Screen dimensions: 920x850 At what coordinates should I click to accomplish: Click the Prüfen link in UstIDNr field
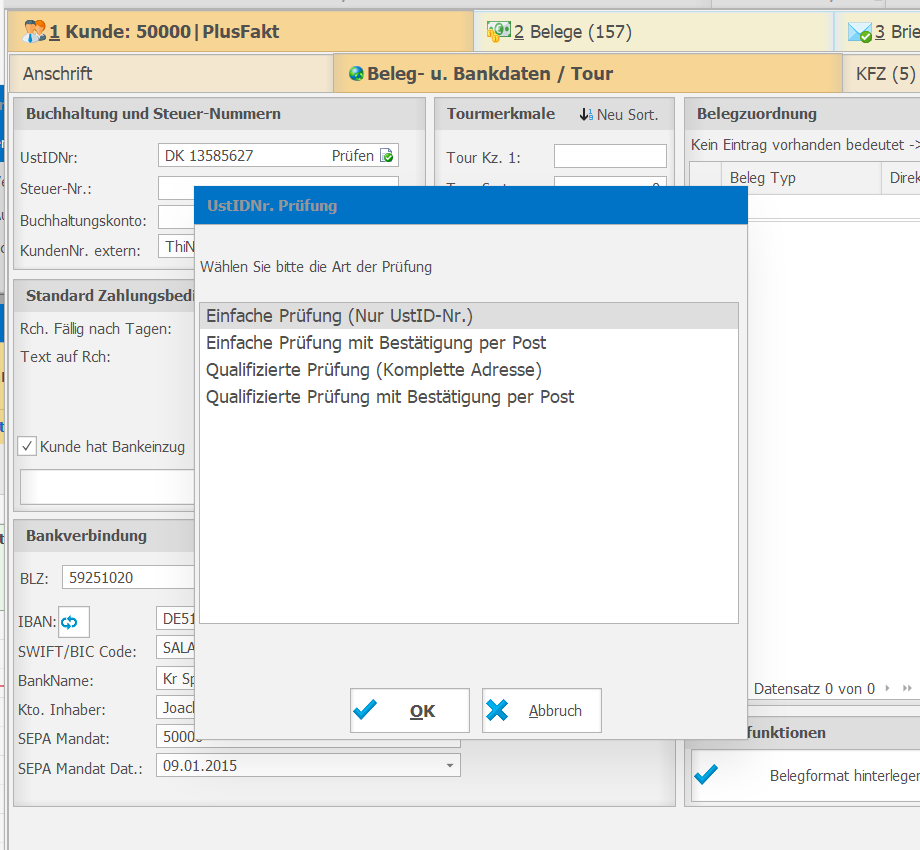[x=353, y=155]
